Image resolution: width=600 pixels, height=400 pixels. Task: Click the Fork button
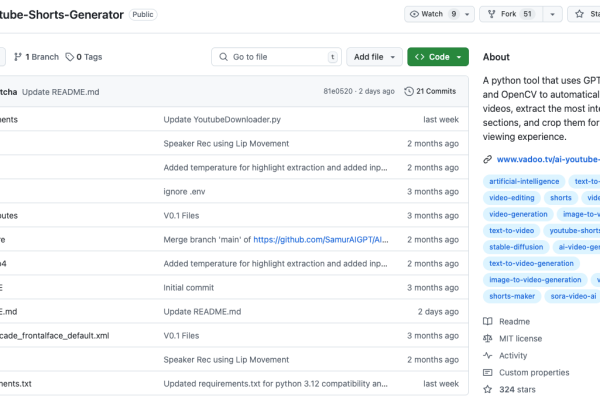tap(511, 14)
